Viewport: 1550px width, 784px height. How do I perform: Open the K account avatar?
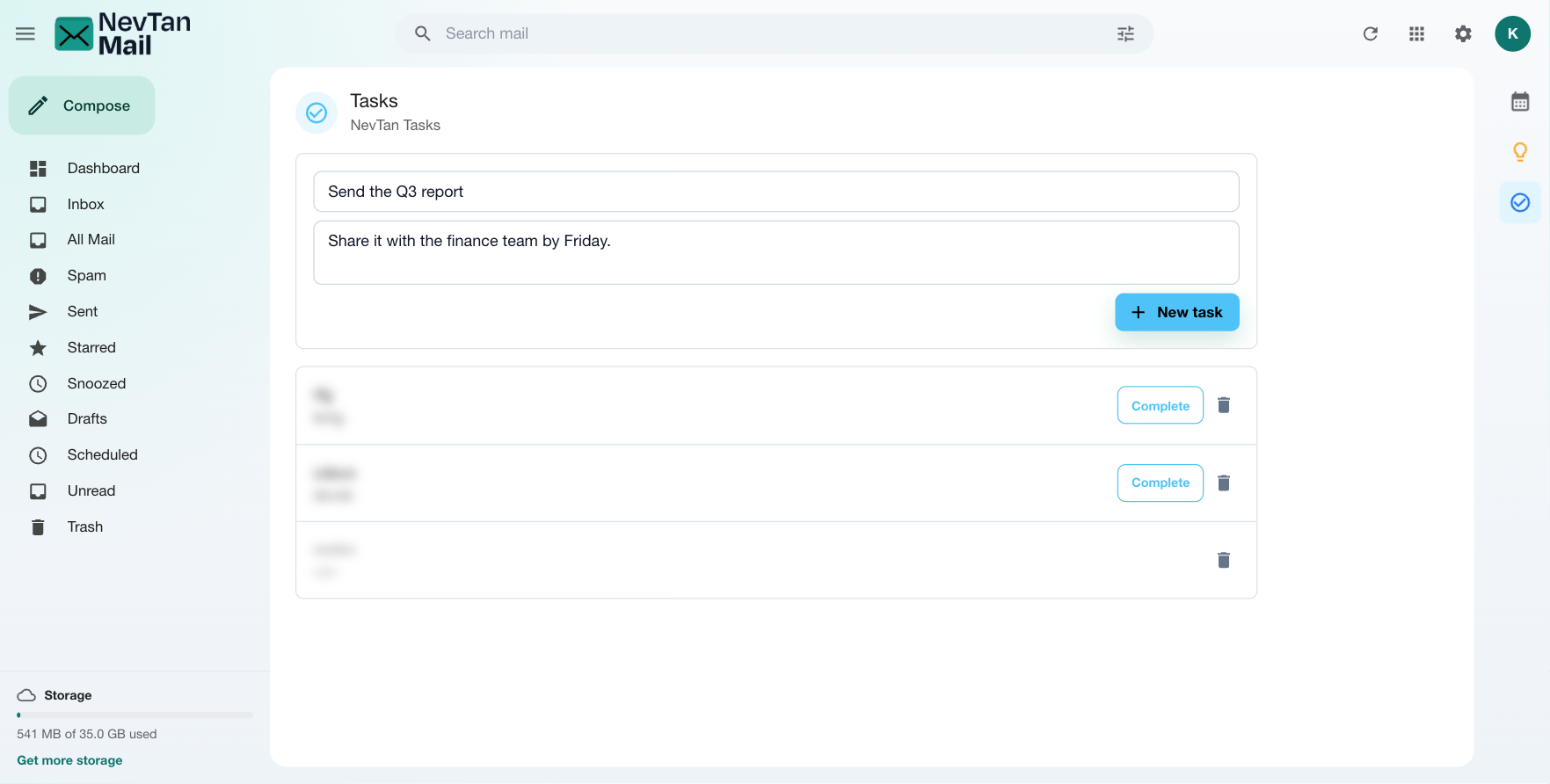coord(1512,33)
